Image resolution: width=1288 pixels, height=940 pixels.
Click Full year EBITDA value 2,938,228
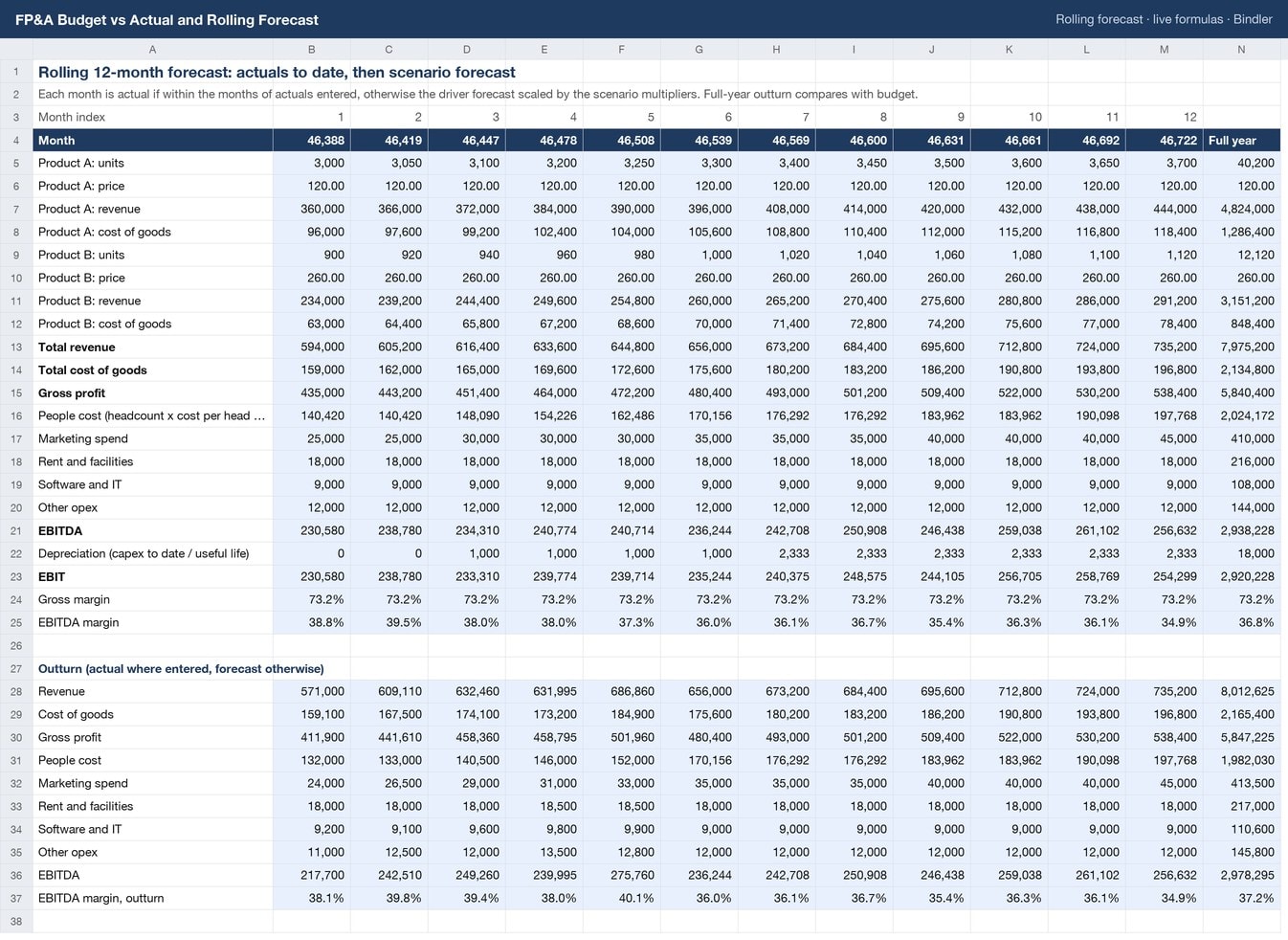pyautogui.click(x=1241, y=530)
